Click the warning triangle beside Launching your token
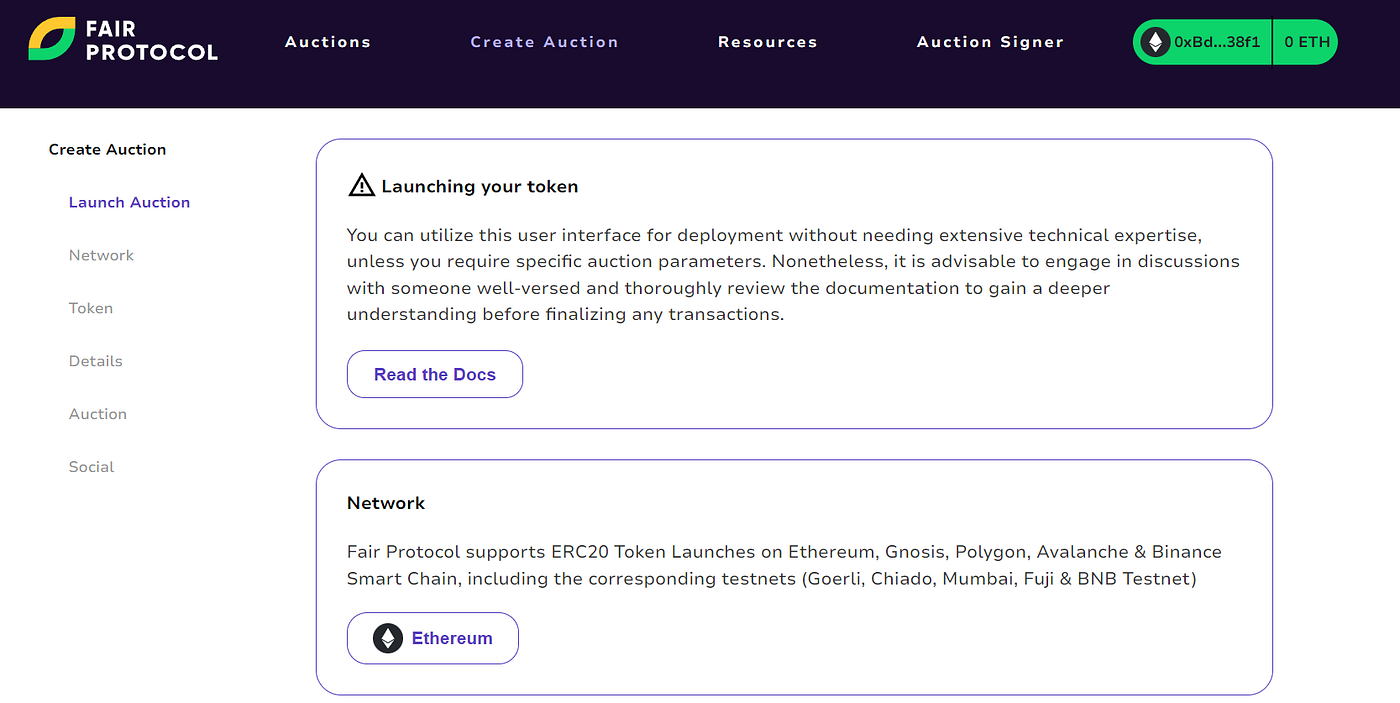Screen dimensions: 1400x703 360,184
